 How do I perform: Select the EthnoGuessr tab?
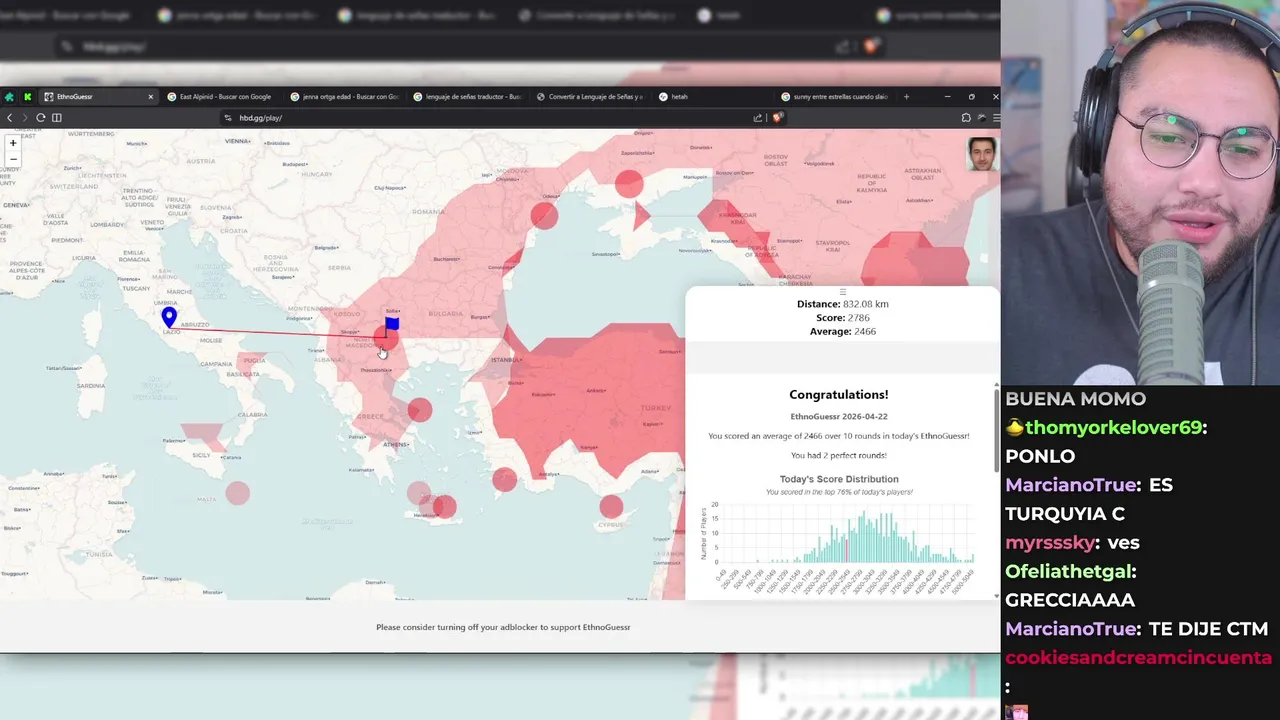pos(98,97)
